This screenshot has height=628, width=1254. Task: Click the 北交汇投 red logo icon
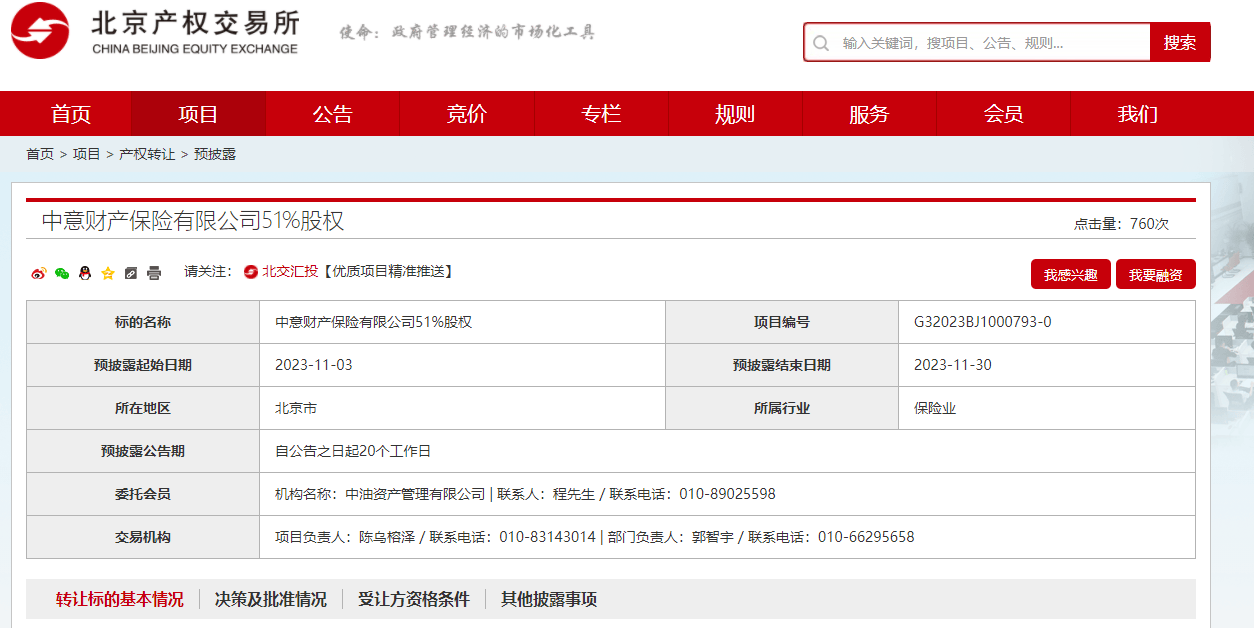click(x=251, y=272)
